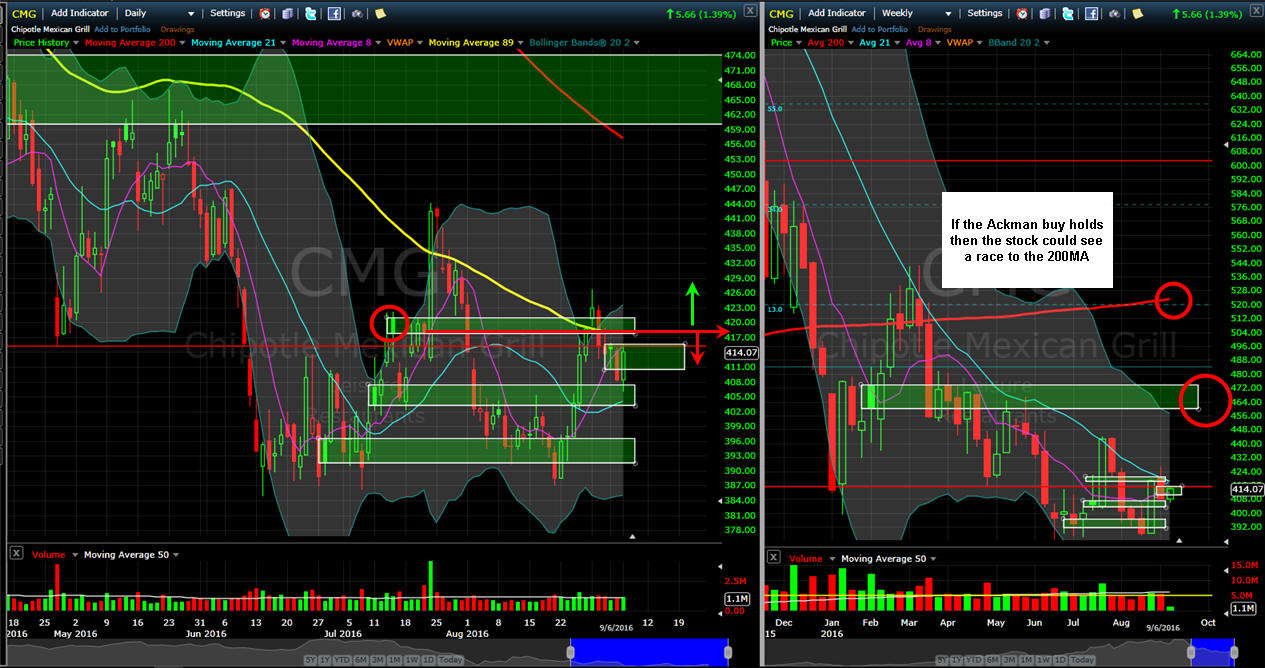The image size is (1265, 668).
Task: Open Add Indicator menu in daily chart
Action: click(81, 14)
